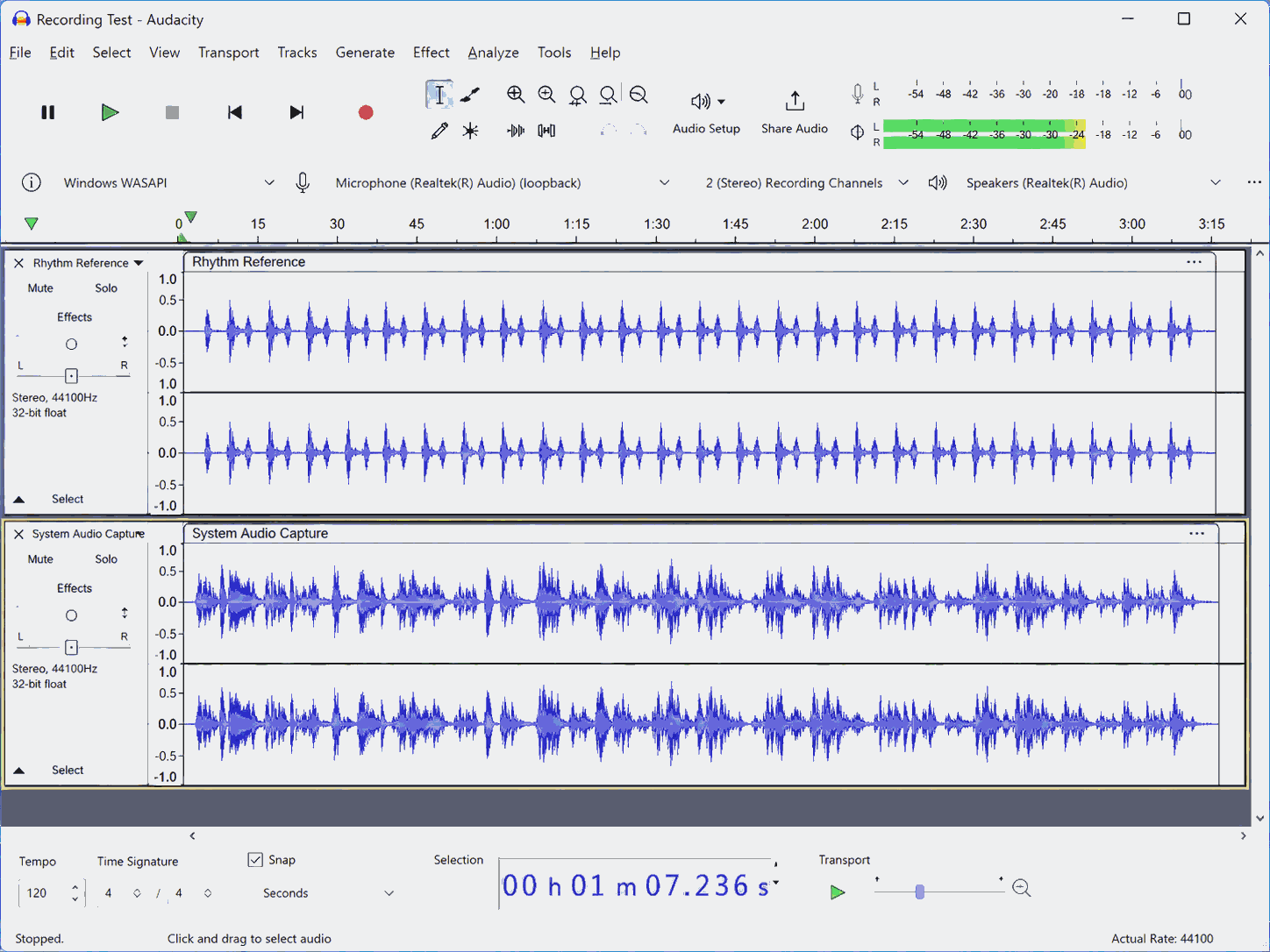Image resolution: width=1270 pixels, height=952 pixels.
Task: Open the Microphone recording device dropdown
Action: [x=503, y=182]
